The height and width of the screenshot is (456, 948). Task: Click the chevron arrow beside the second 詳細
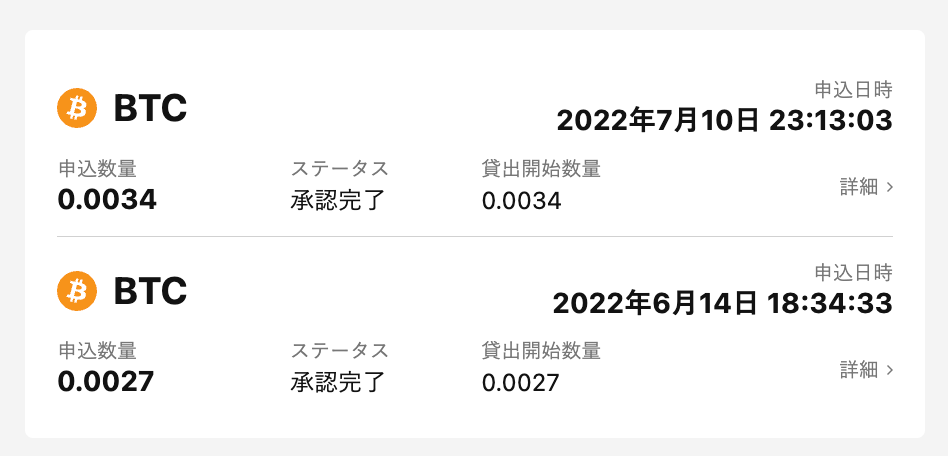coord(889,370)
